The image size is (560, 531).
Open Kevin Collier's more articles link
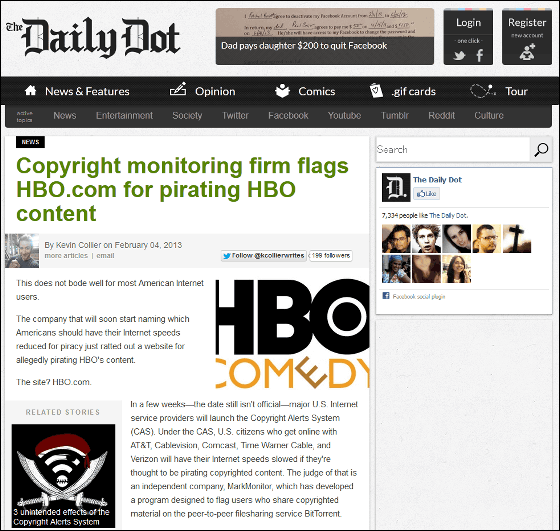pos(66,256)
